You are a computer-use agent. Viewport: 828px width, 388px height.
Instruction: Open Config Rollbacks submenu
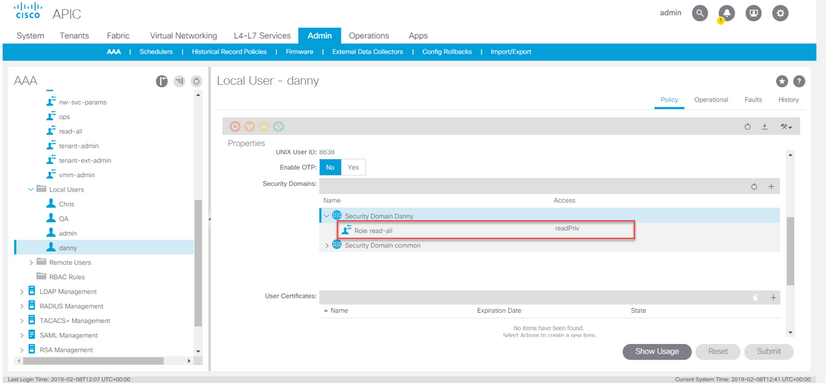(447, 52)
